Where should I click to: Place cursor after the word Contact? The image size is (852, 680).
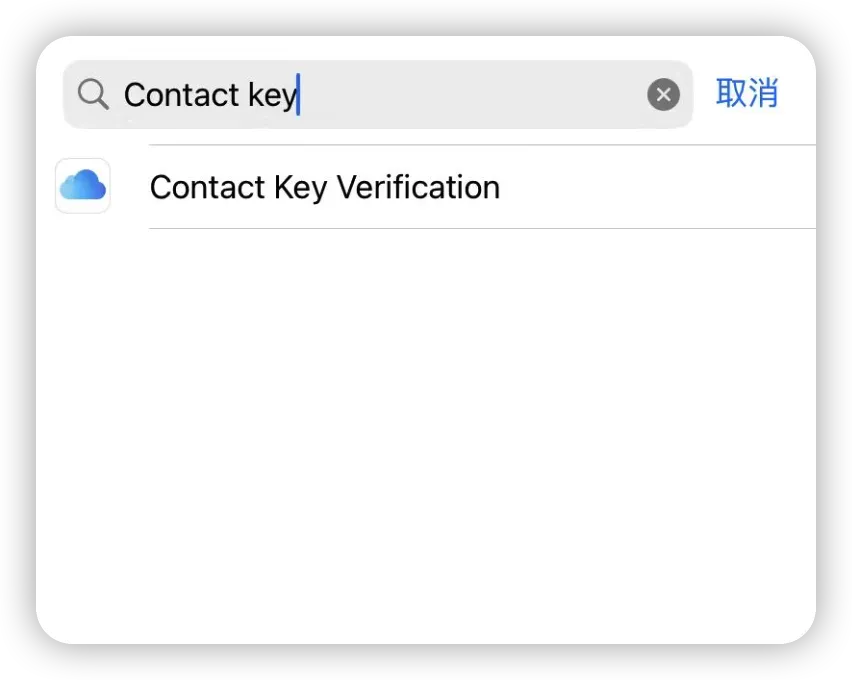[x=240, y=95]
